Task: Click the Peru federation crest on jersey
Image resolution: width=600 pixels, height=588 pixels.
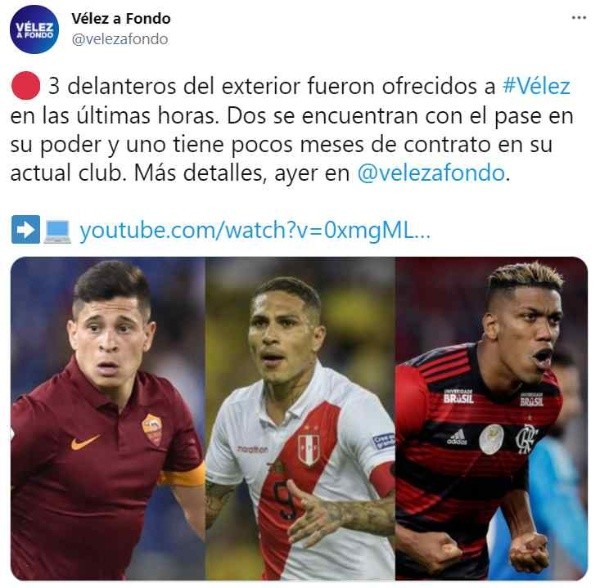Action: click(309, 446)
